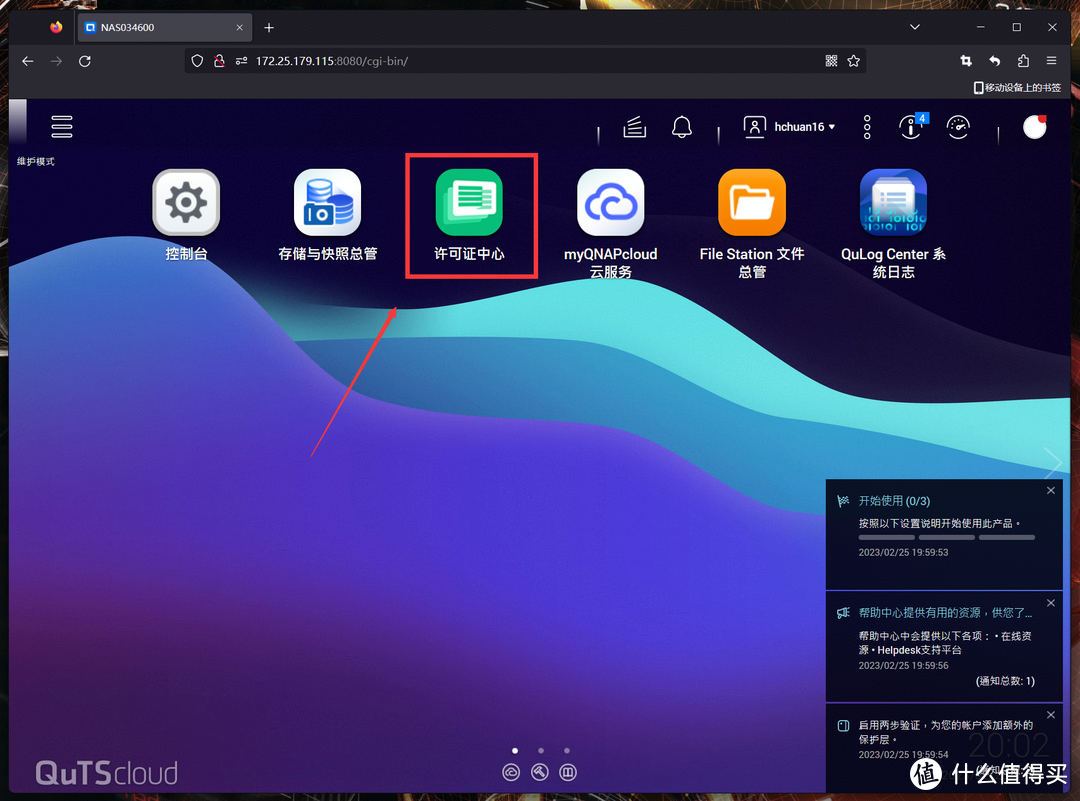Screen dimensions: 1080x801
Task: Click the rightmost icon in bottom dock
Action: click(x=568, y=773)
